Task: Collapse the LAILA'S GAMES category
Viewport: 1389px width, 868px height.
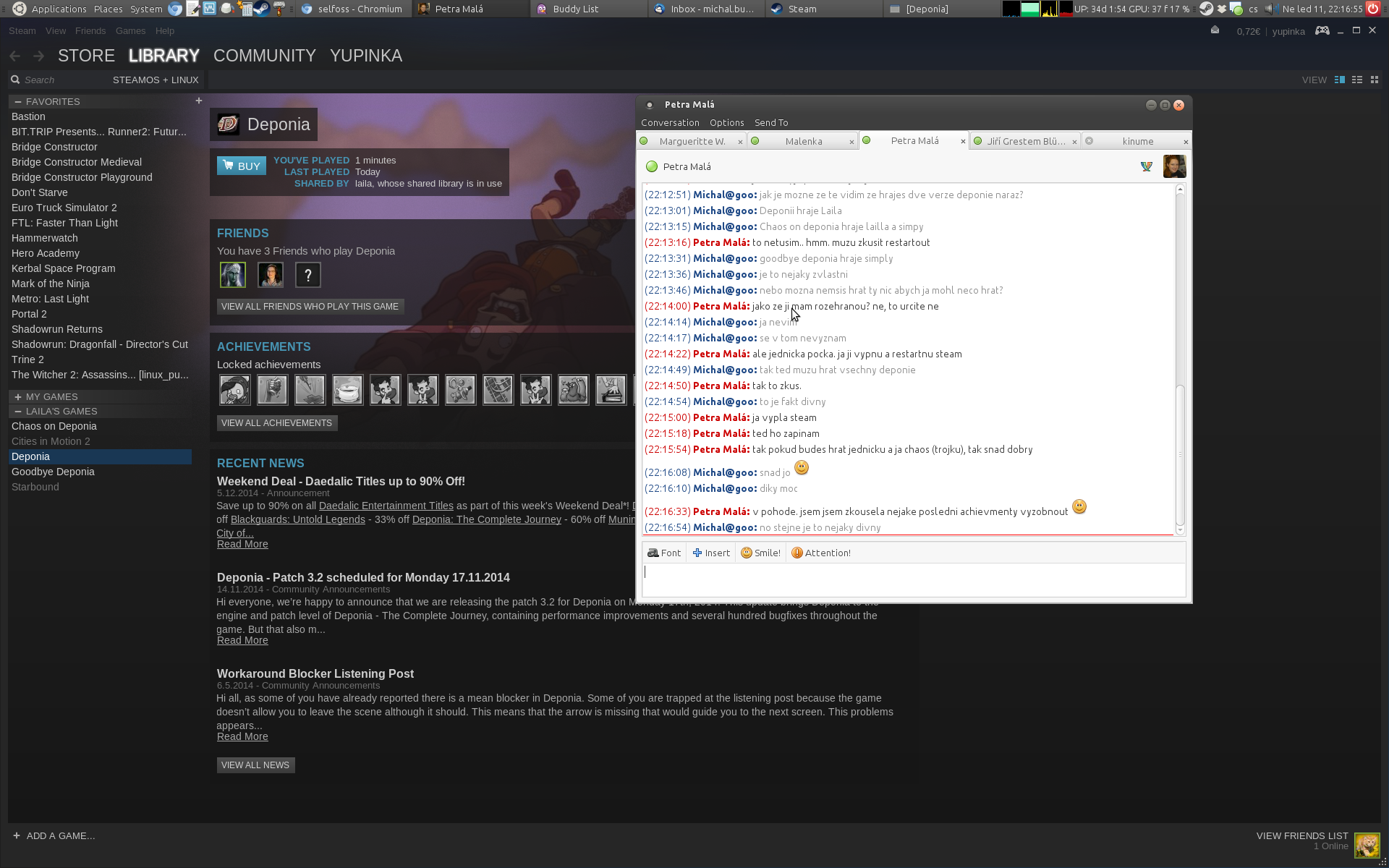Action: [x=18, y=412]
